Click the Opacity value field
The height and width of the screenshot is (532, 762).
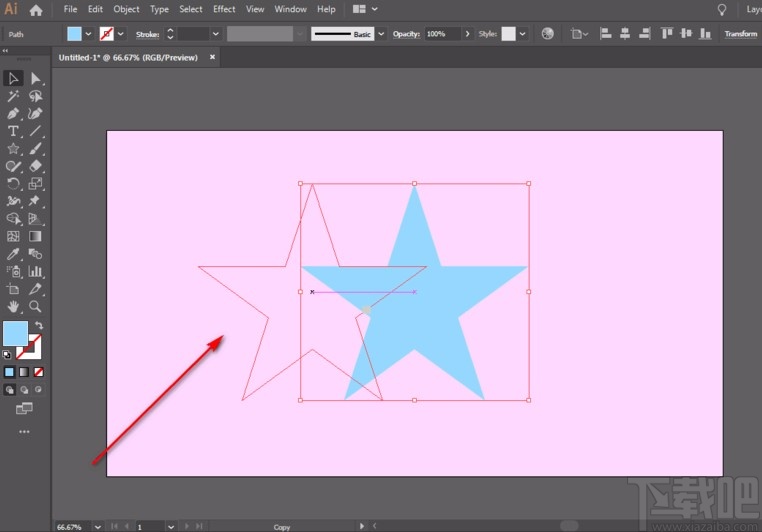[x=442, y=34]
